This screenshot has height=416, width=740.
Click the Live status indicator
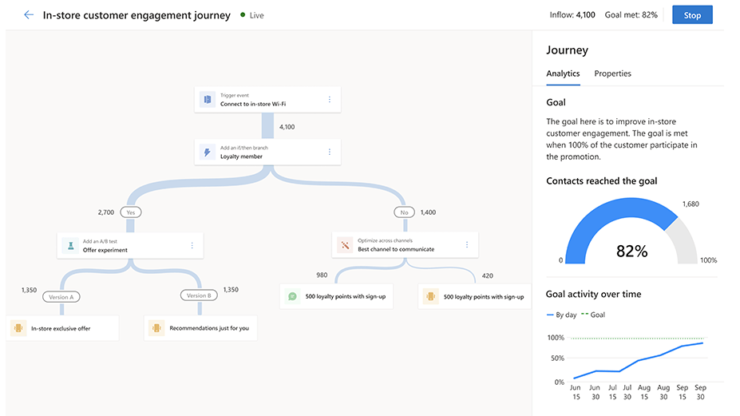(252, 15)
